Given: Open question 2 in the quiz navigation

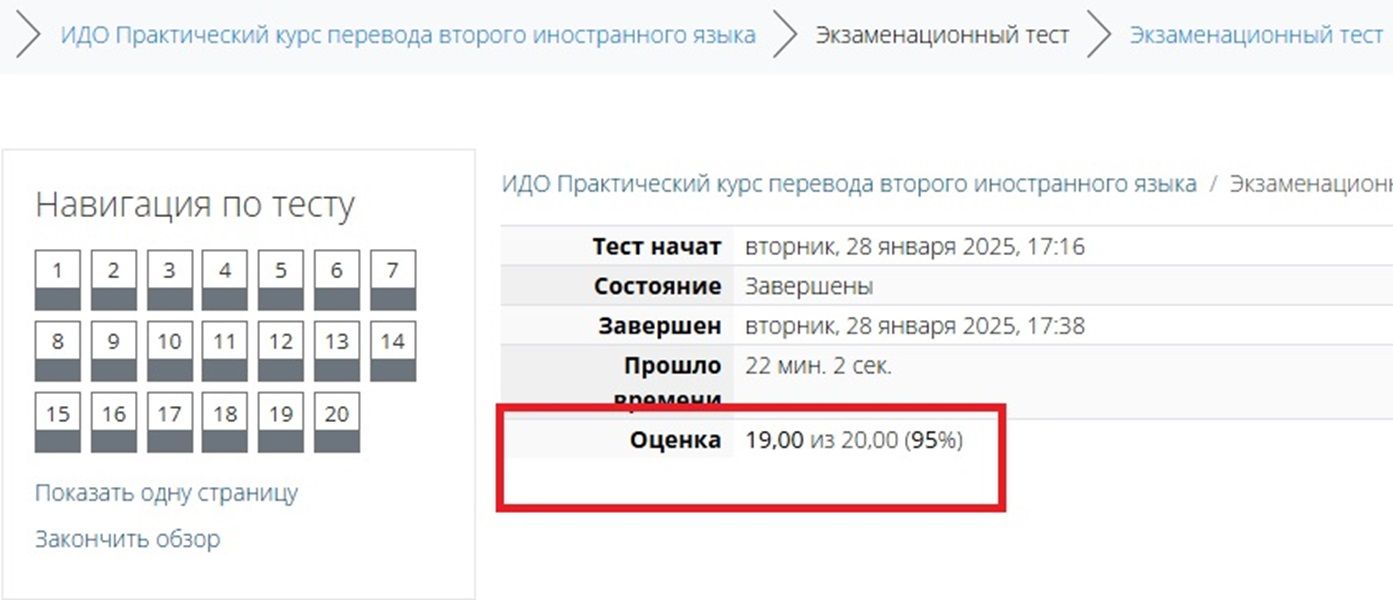Looking at the screenshot, I should click(114, 280).
